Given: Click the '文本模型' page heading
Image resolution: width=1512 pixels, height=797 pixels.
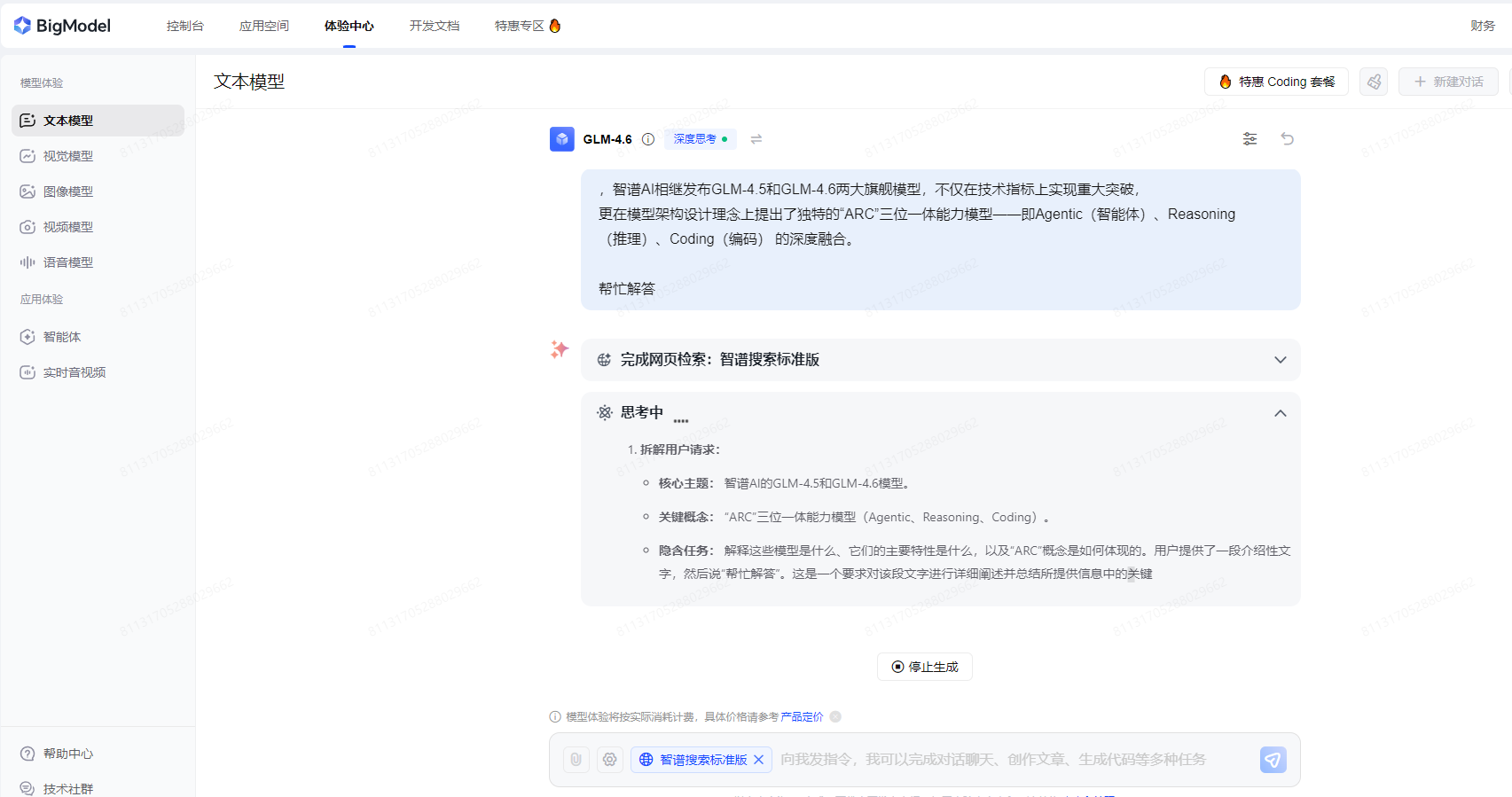Looking at the screenshot, I should pos(249,82).
